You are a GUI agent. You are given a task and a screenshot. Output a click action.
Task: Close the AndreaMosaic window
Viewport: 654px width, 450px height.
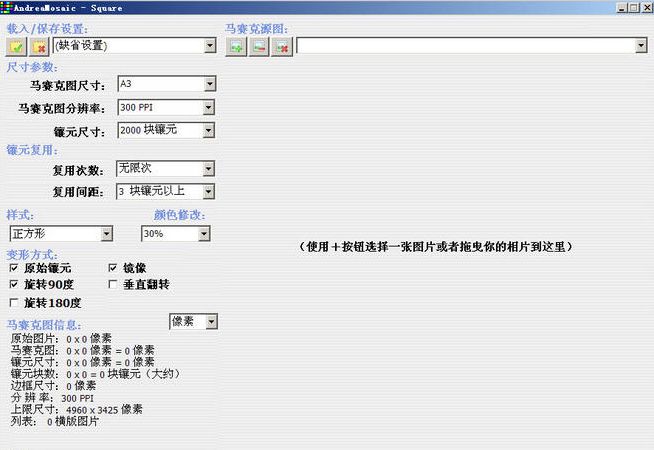pyautogui.click(x=647, y=8)
